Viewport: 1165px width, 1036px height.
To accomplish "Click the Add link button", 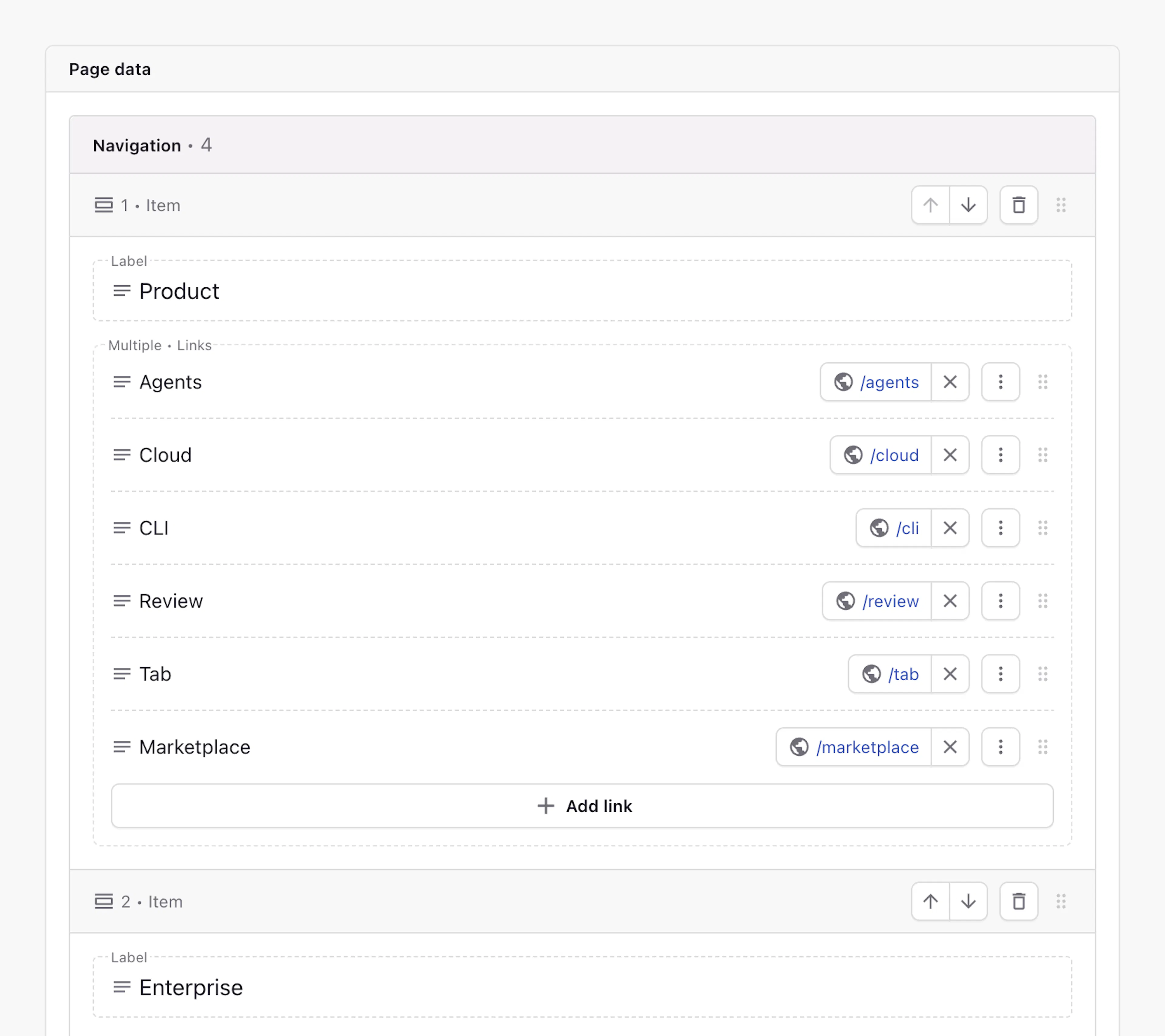I will 582,806.
